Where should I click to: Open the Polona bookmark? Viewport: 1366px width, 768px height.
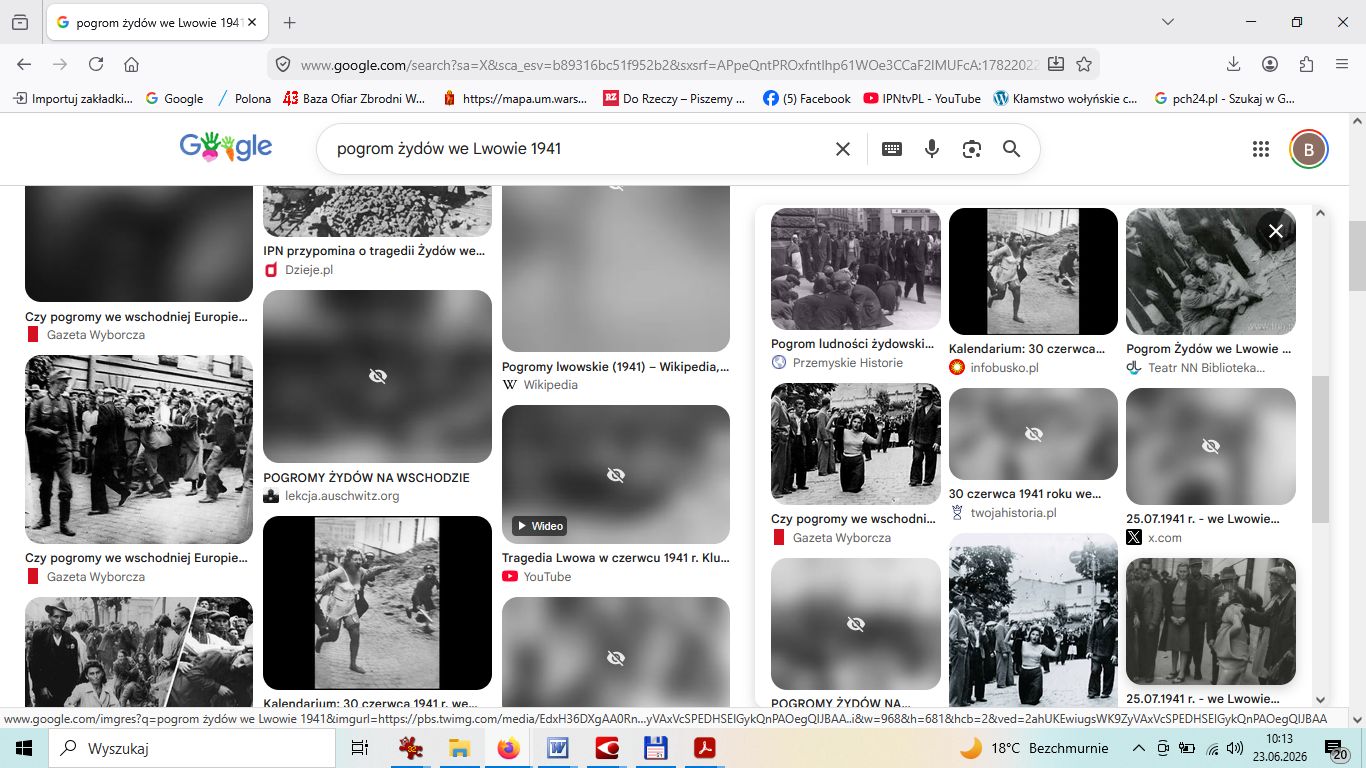coord(244,99)
